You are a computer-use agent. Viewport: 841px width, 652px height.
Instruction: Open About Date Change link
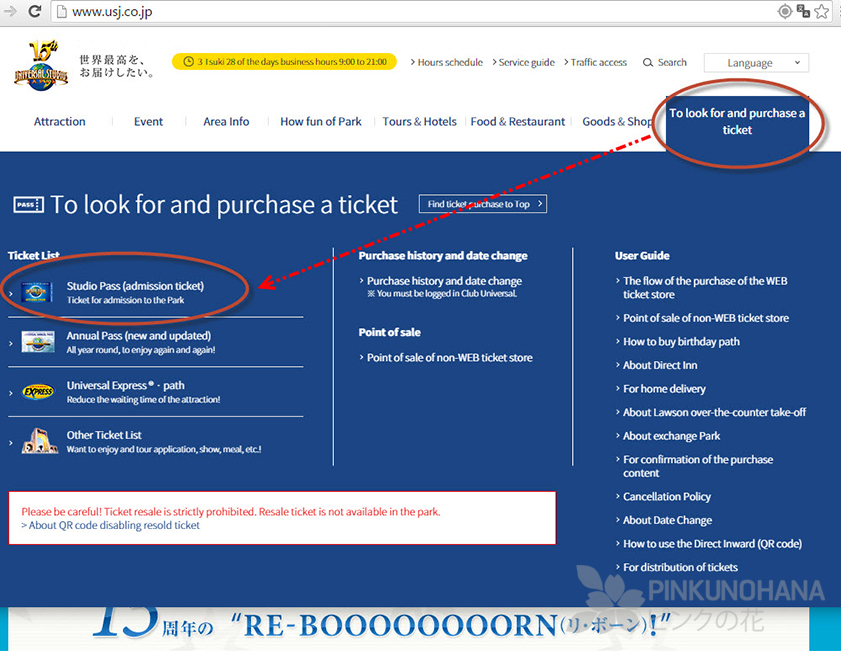coord(667,520)
